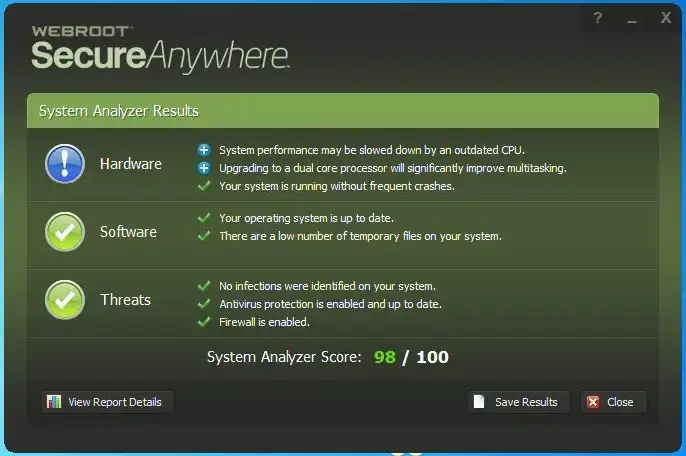This screenshot has width=686, height=456.
Task: Minimize the SecureAnywhere window
Action: click(x=632, y=20)
